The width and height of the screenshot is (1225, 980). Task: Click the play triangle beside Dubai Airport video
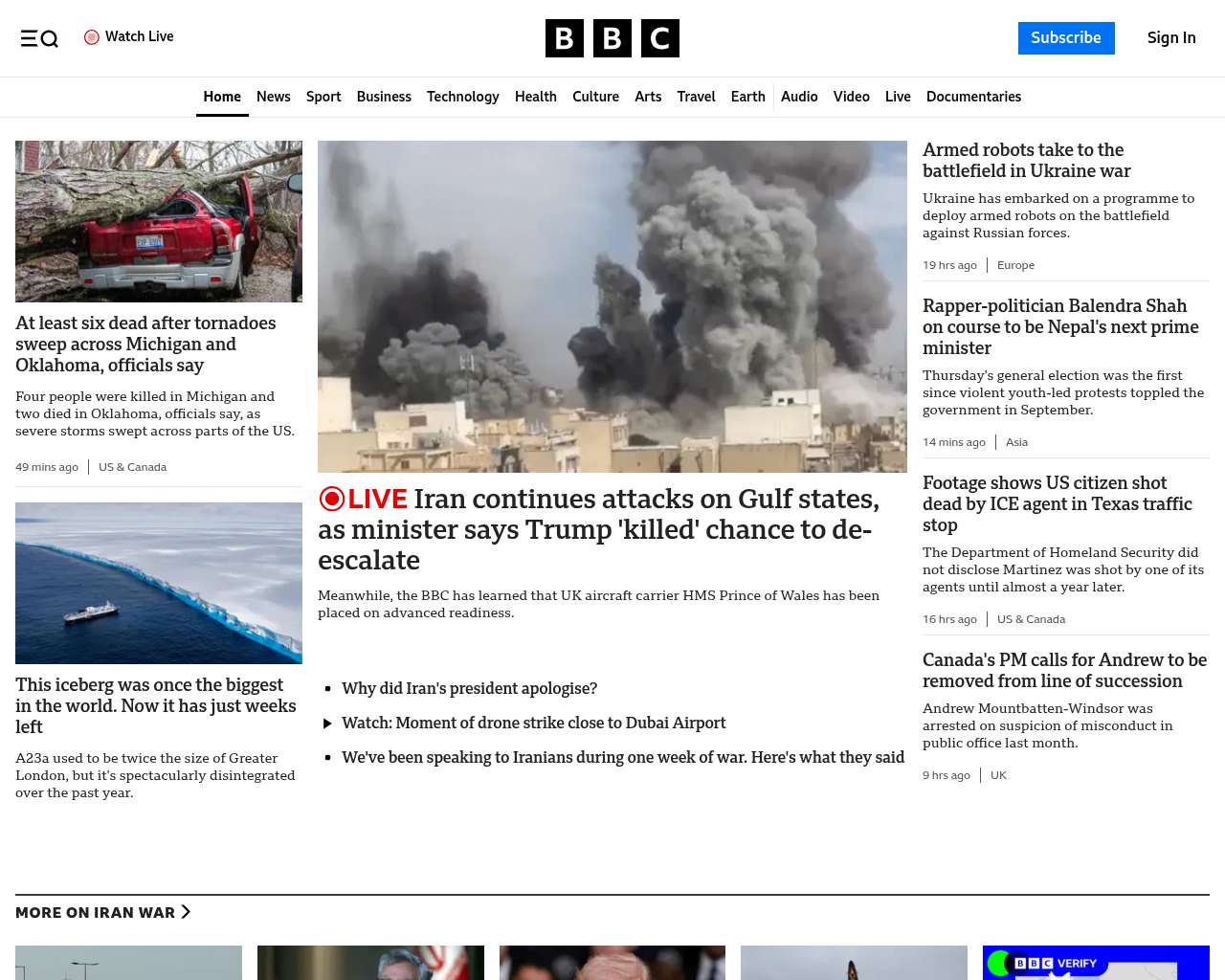click(x=327, y=724)
